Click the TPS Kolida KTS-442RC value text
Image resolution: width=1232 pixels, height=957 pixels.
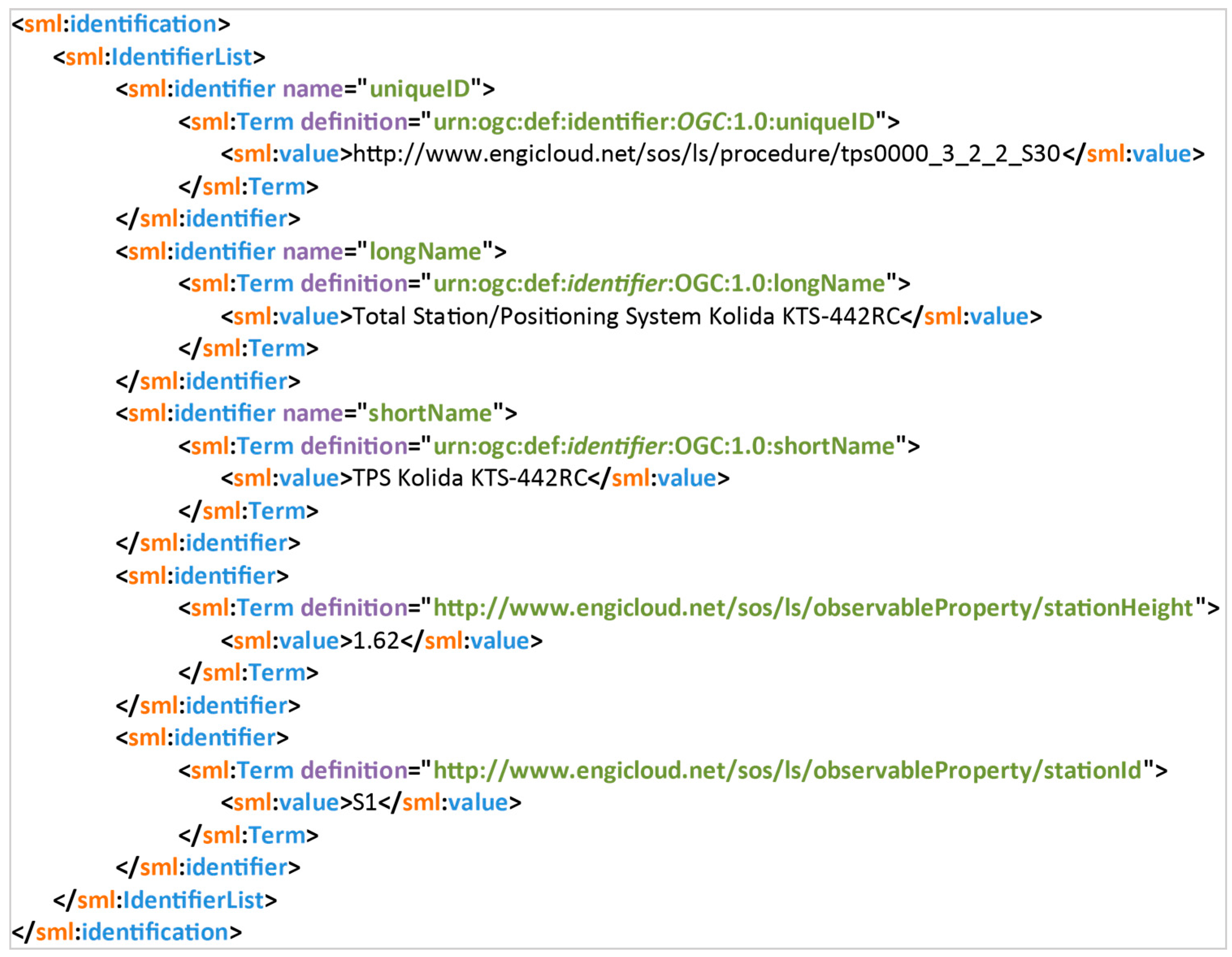coord(470,478)
